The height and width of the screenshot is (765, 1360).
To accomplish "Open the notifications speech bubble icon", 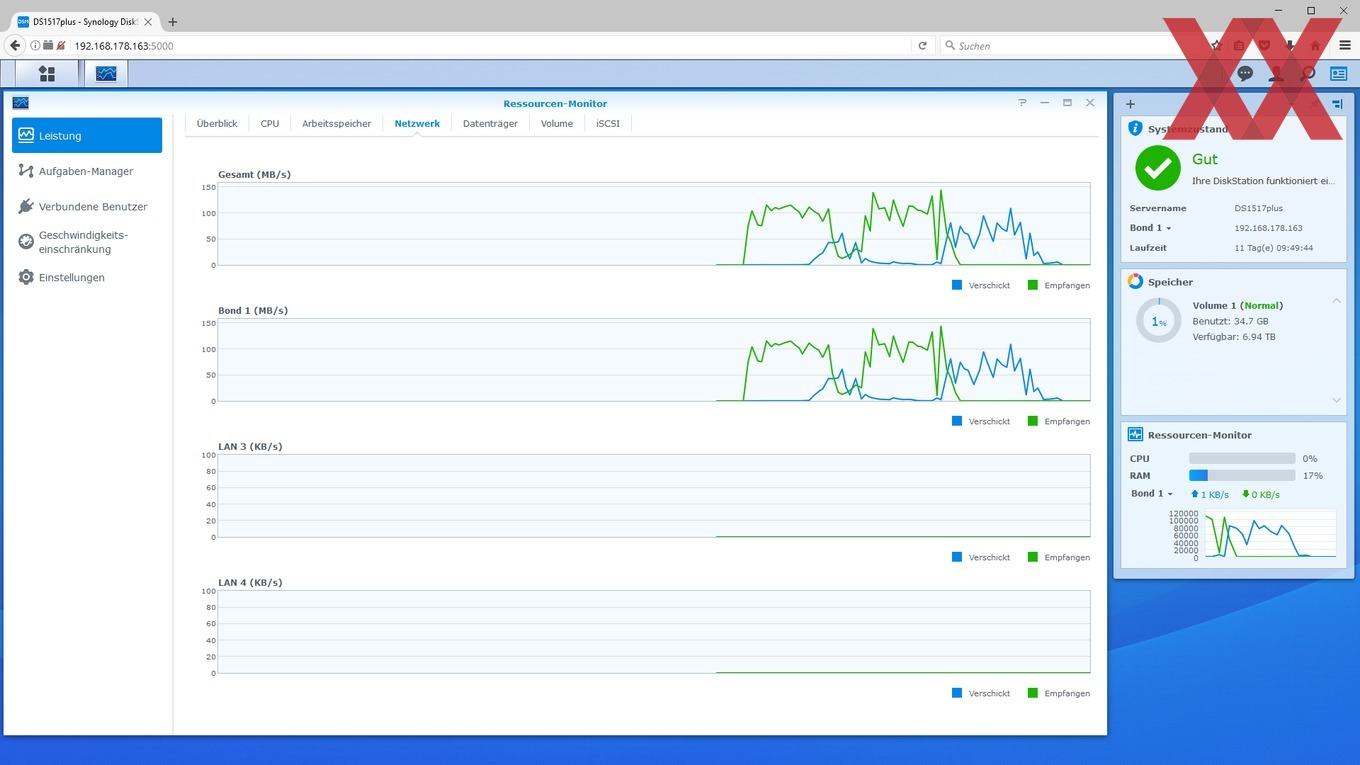I will tap(1245, 74).
